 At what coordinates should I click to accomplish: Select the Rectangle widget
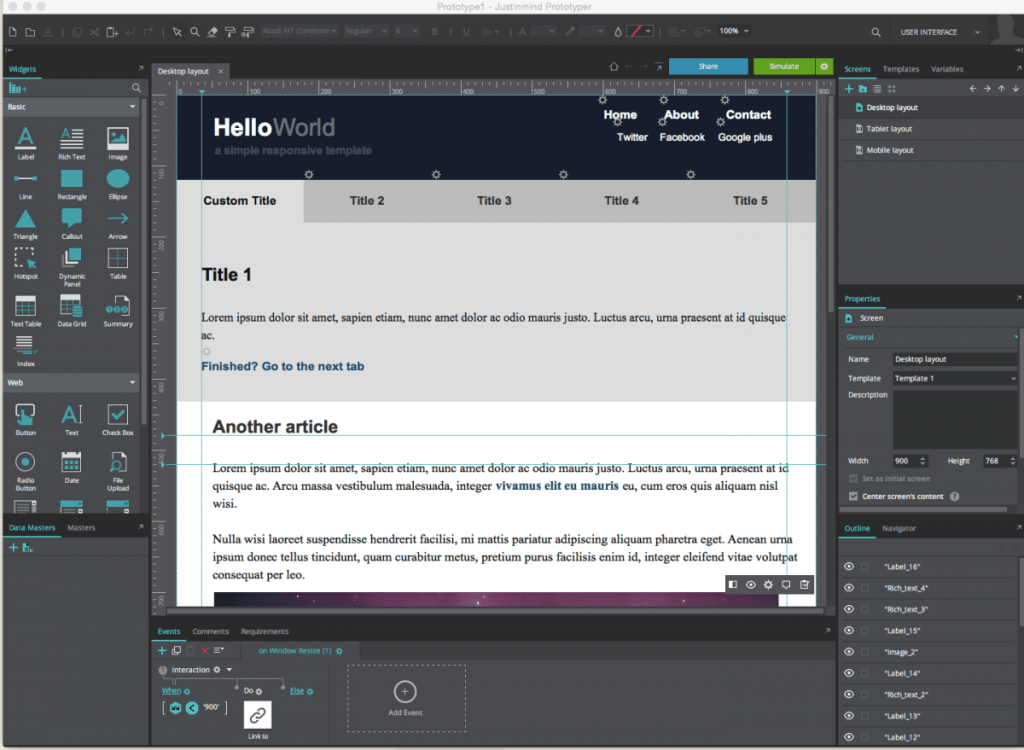pos(71,181)
